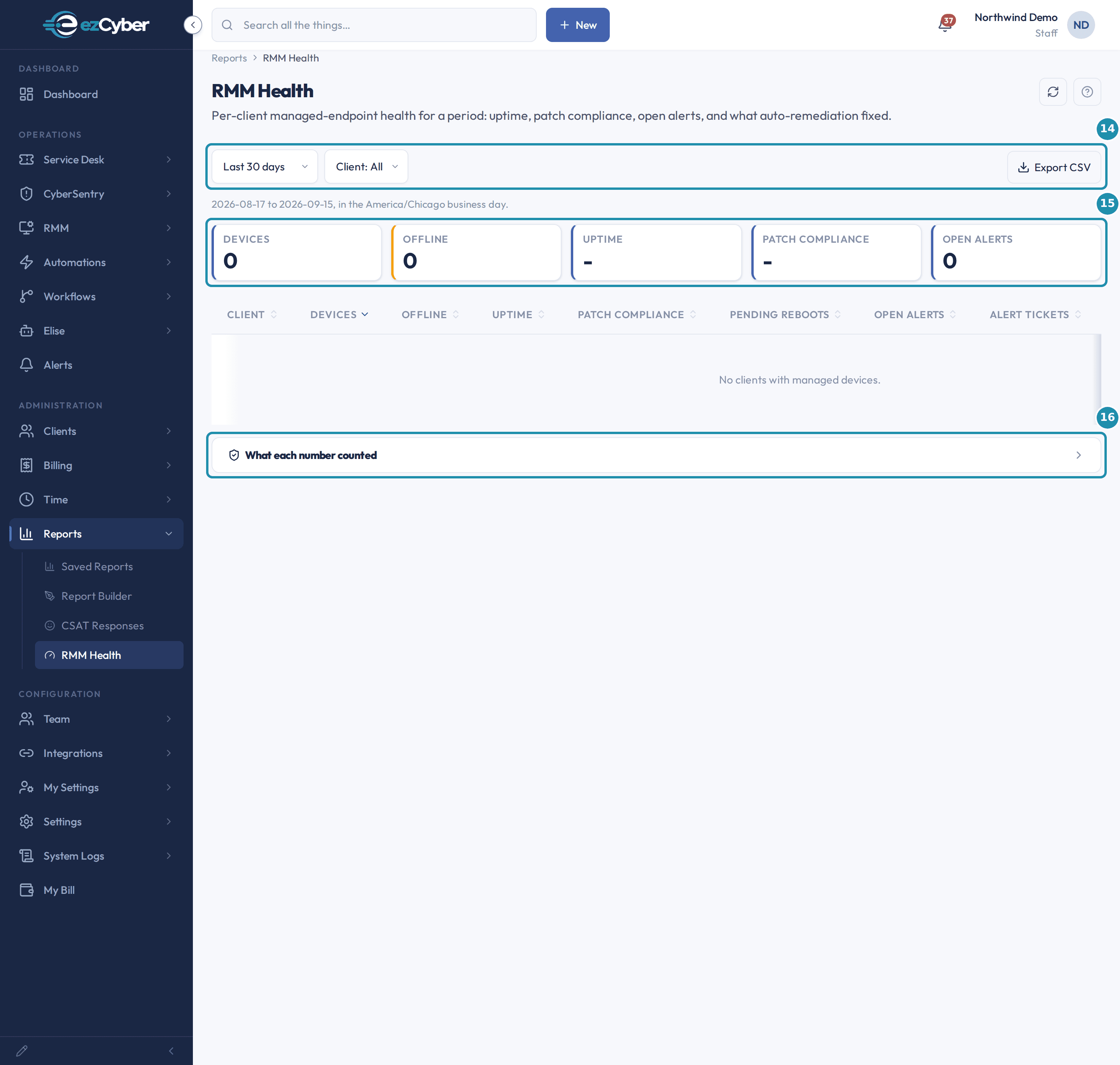Click the Service Desk ticket icon
The height and width of the screenshot is (1065, 1120).
[27, 159]
